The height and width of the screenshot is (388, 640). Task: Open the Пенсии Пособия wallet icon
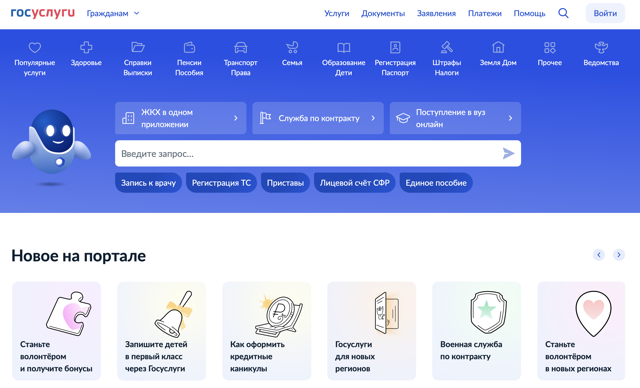click(x=189, y=48)
